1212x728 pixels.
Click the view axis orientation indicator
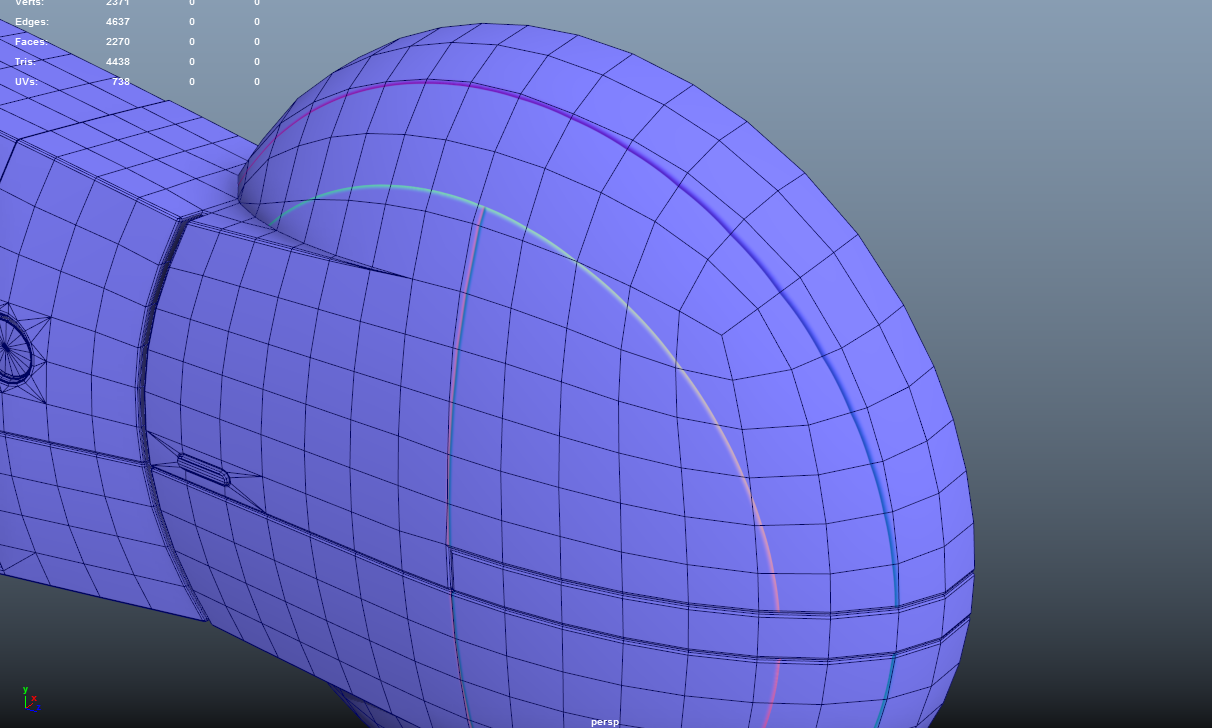(x=30, y=697)
